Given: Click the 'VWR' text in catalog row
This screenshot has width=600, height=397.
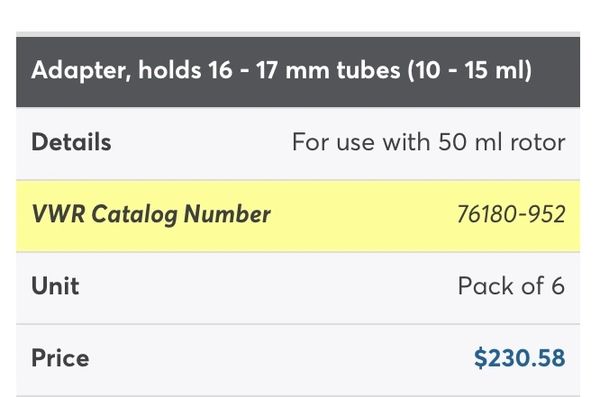Looking at the screenshot, I should coord(59,214).
